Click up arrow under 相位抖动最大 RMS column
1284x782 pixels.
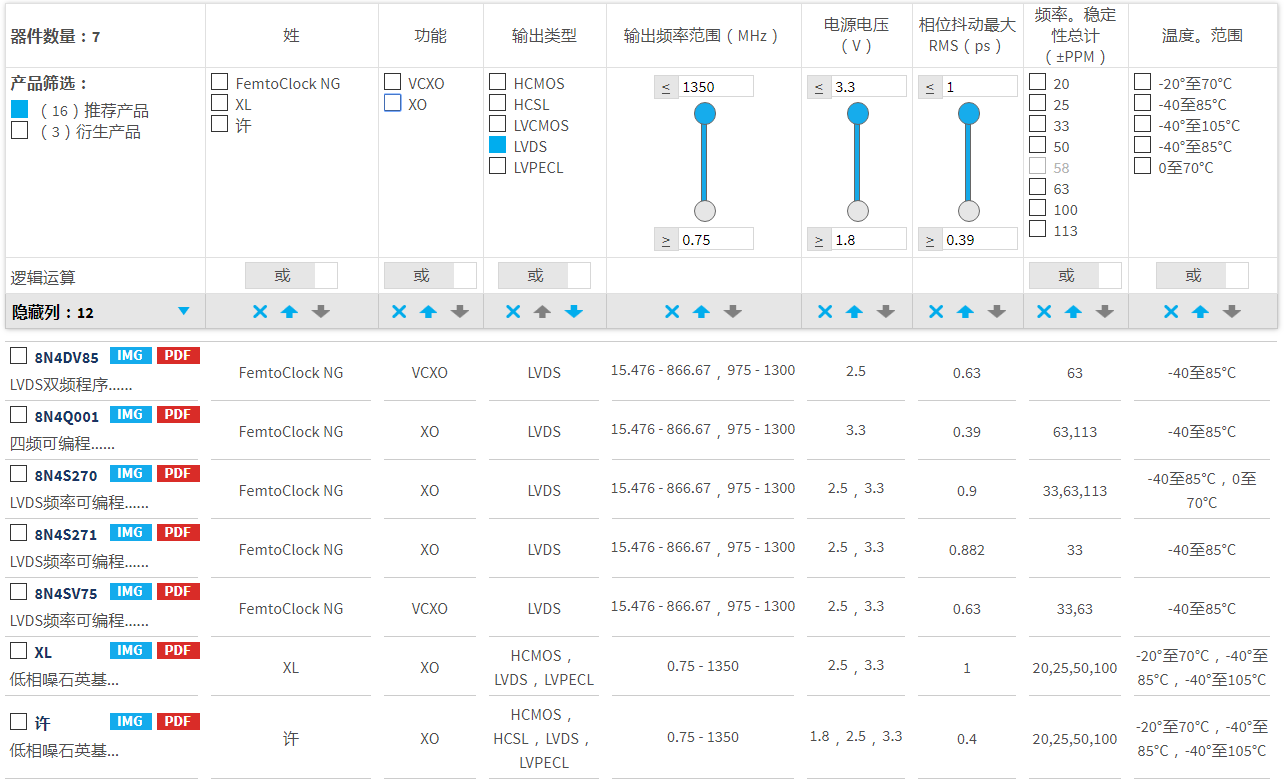965,312
